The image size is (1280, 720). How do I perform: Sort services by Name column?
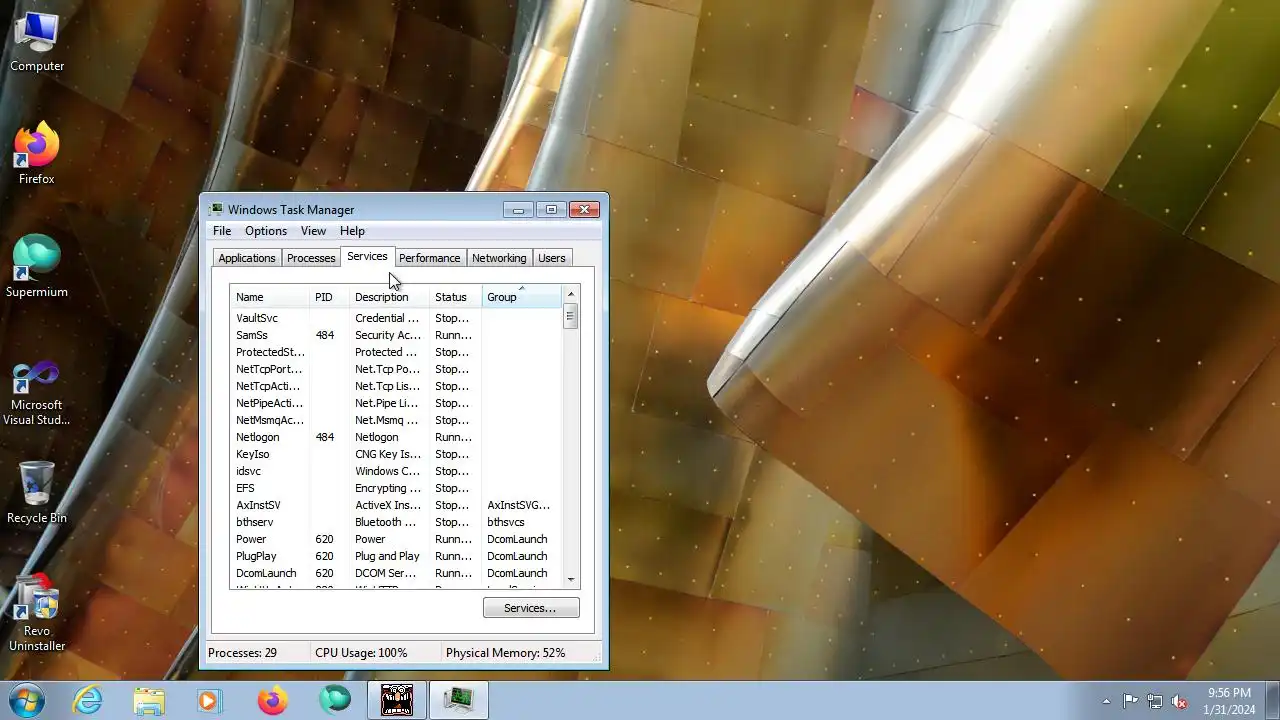coord(269,297)
